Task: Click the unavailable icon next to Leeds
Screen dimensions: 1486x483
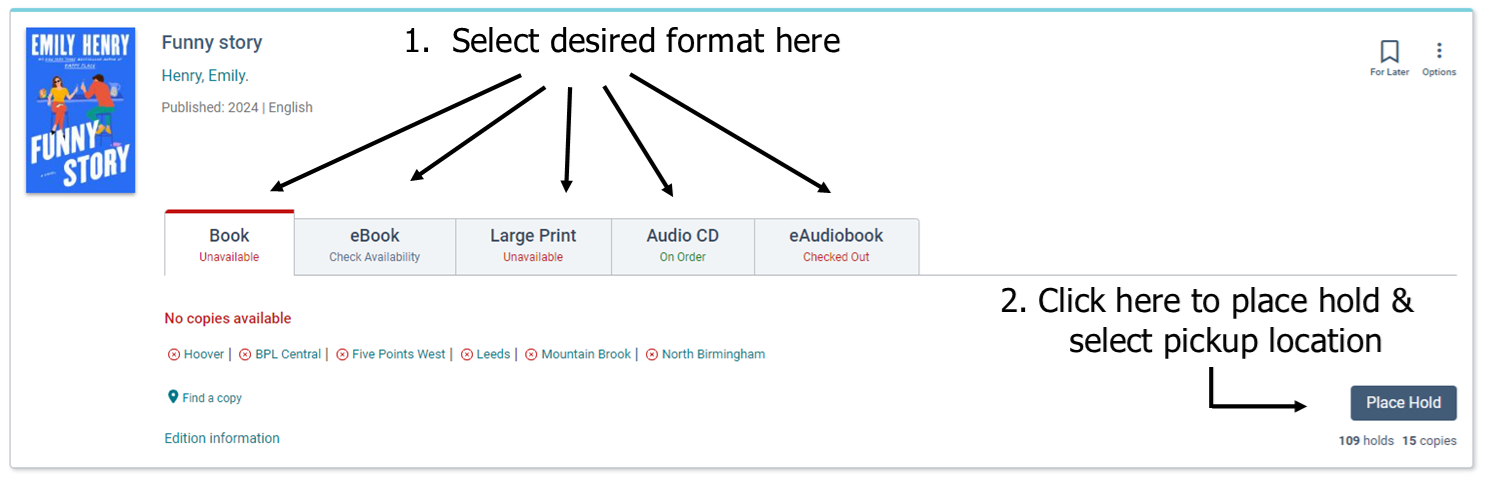Action: tap(467, 355)
